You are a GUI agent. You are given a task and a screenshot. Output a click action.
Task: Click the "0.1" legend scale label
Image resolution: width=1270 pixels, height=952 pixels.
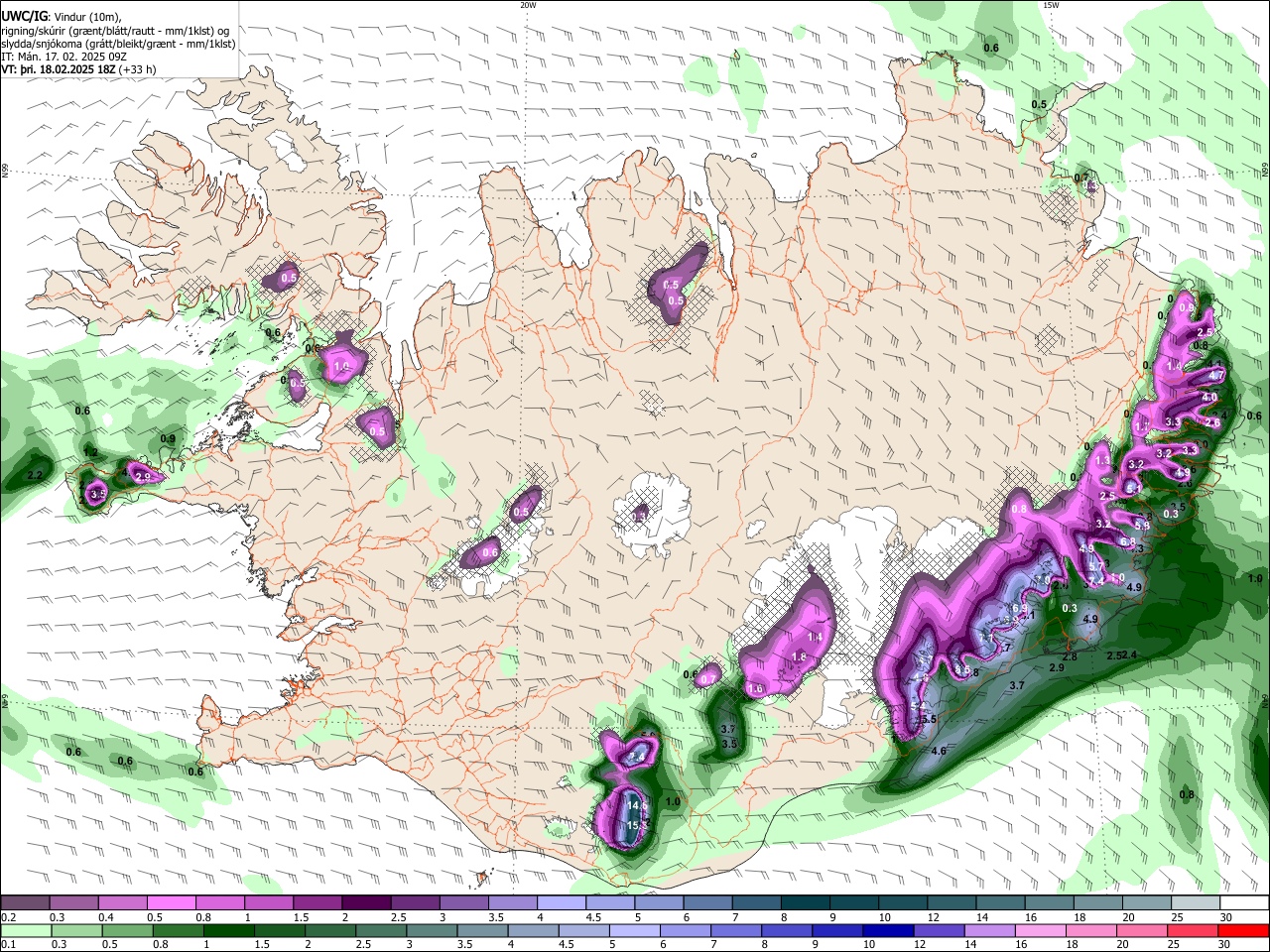coord(9,944)
